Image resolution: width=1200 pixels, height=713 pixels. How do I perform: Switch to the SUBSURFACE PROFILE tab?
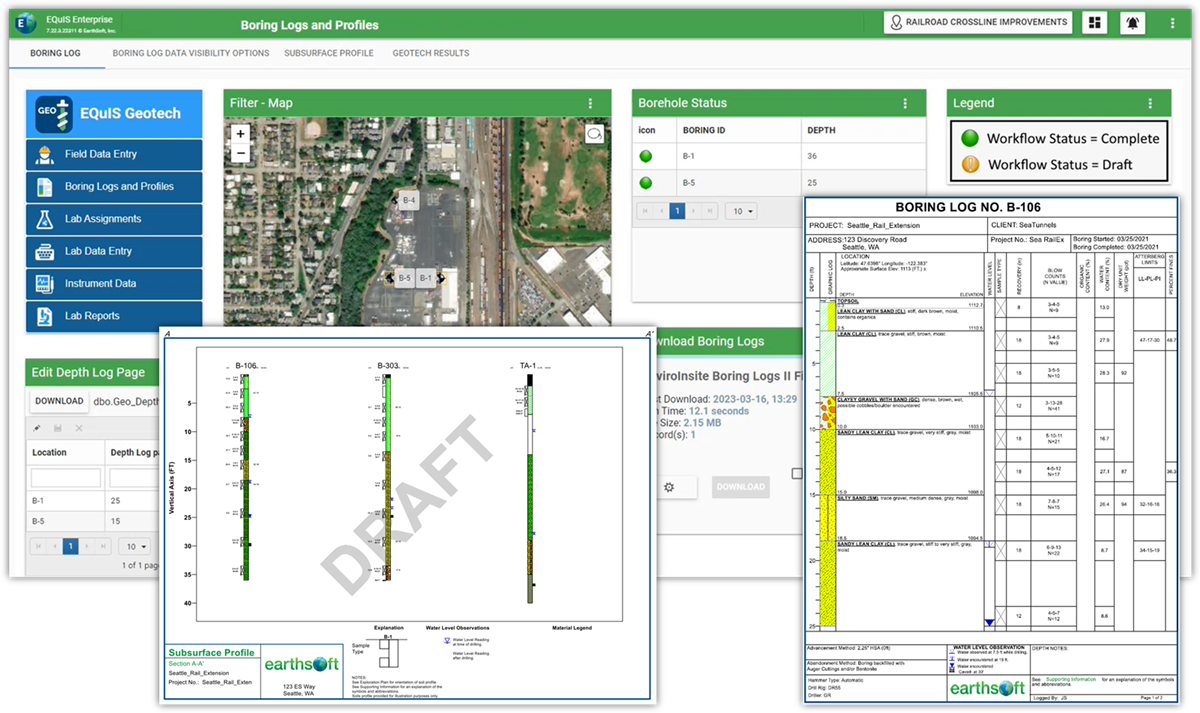pos(328,54)
